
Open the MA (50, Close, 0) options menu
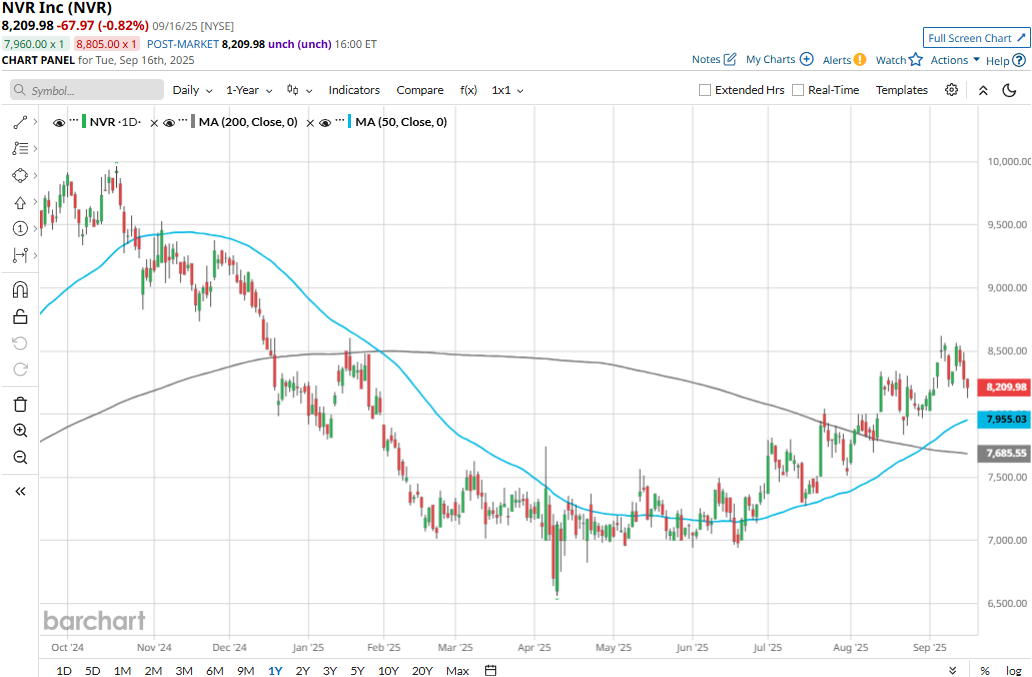[x=340, y=121]
